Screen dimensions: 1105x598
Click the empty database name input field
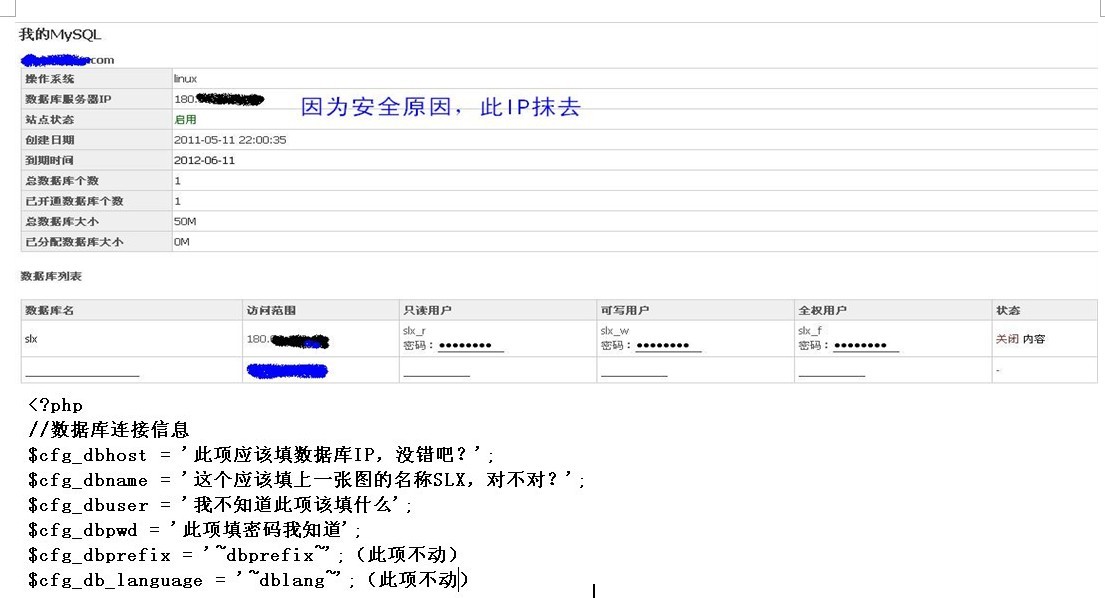(x=80, y=371)
